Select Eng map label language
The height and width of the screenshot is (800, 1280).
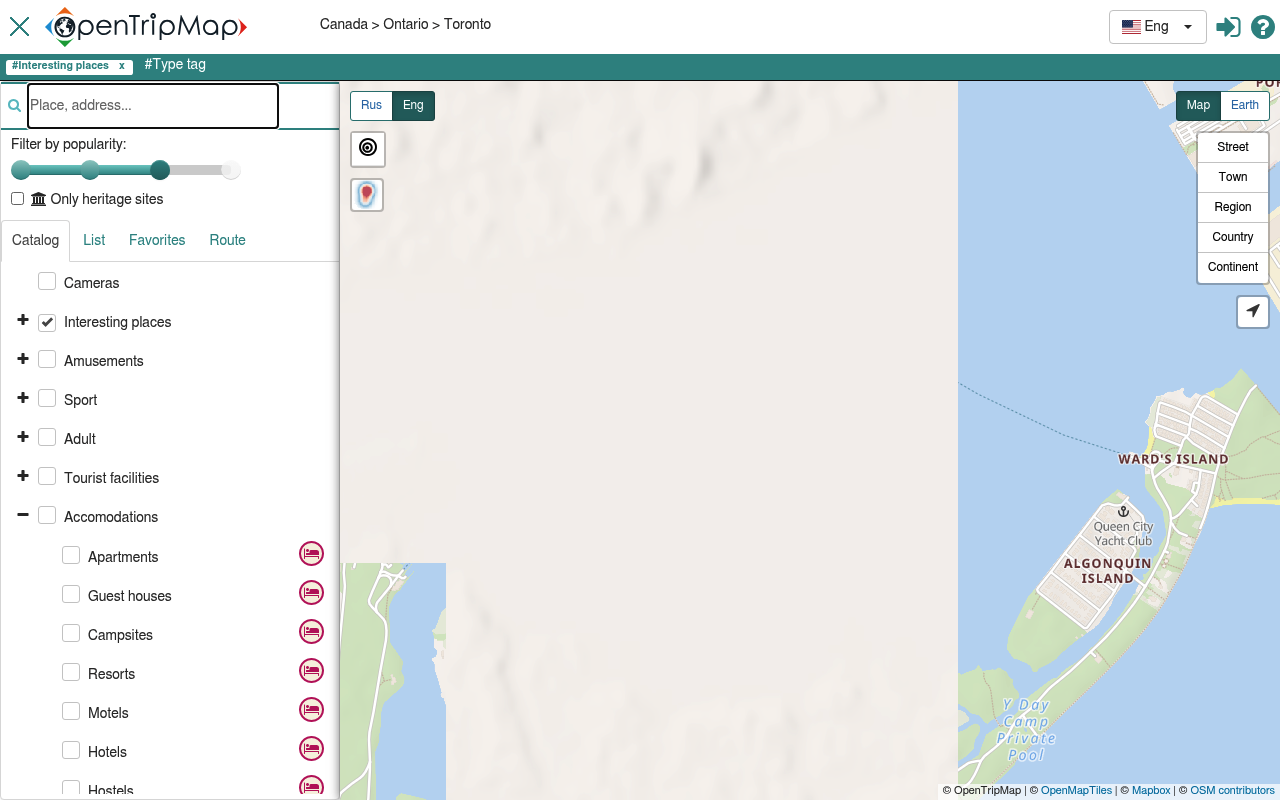[413, 105]
